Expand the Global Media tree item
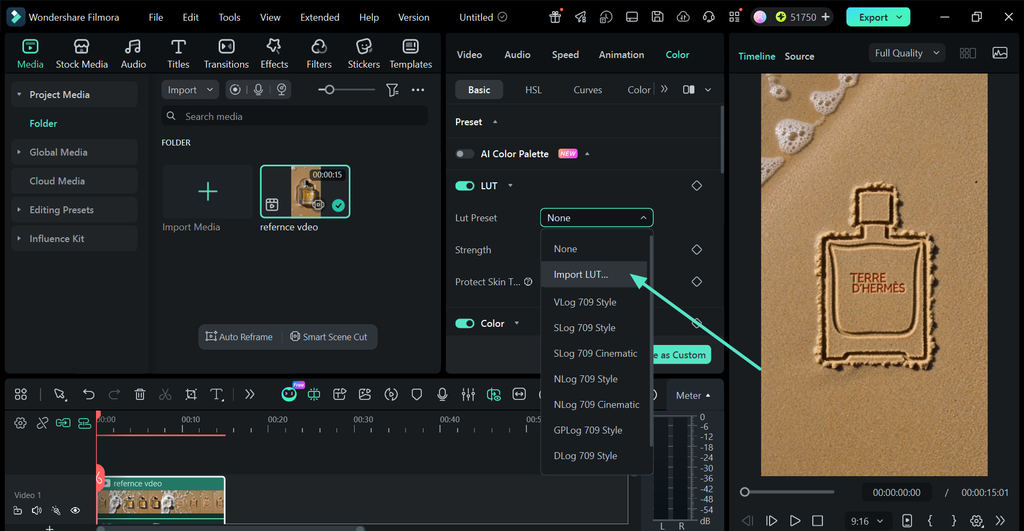1024x531 pixels. point(19,152)
